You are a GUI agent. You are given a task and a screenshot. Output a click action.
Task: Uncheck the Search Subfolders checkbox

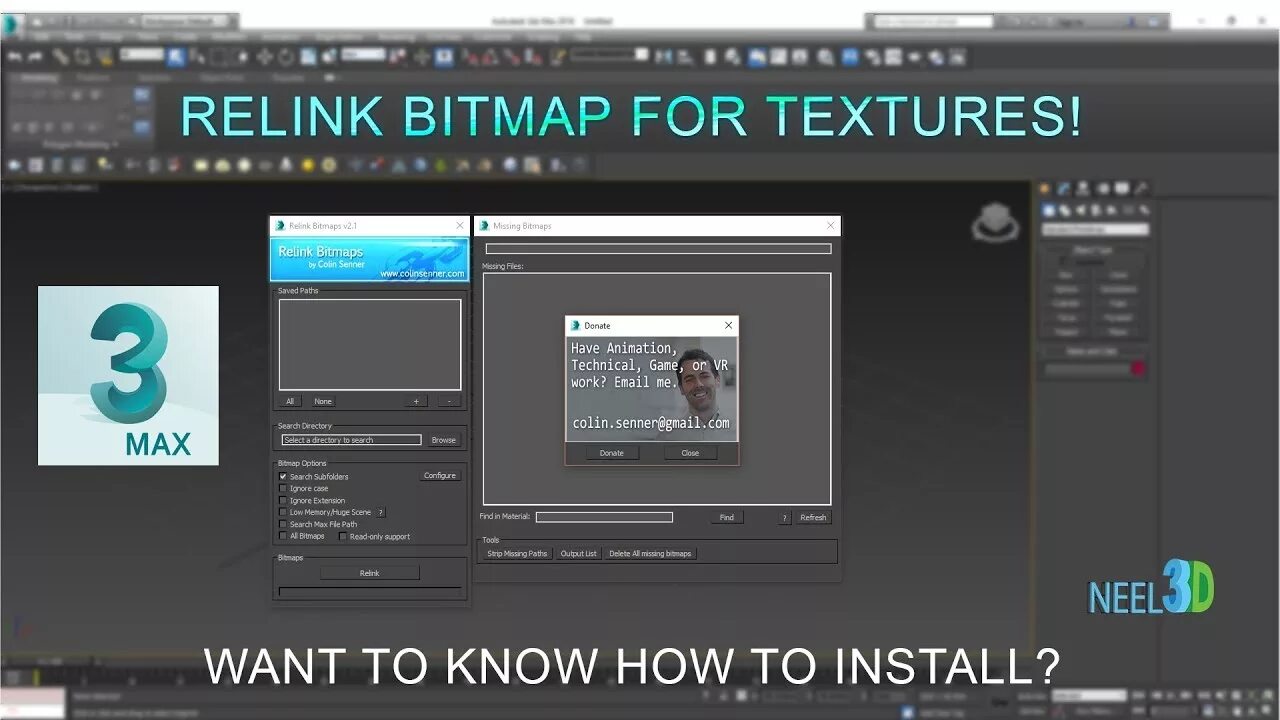pyautogui.click(x=283, y=477)
